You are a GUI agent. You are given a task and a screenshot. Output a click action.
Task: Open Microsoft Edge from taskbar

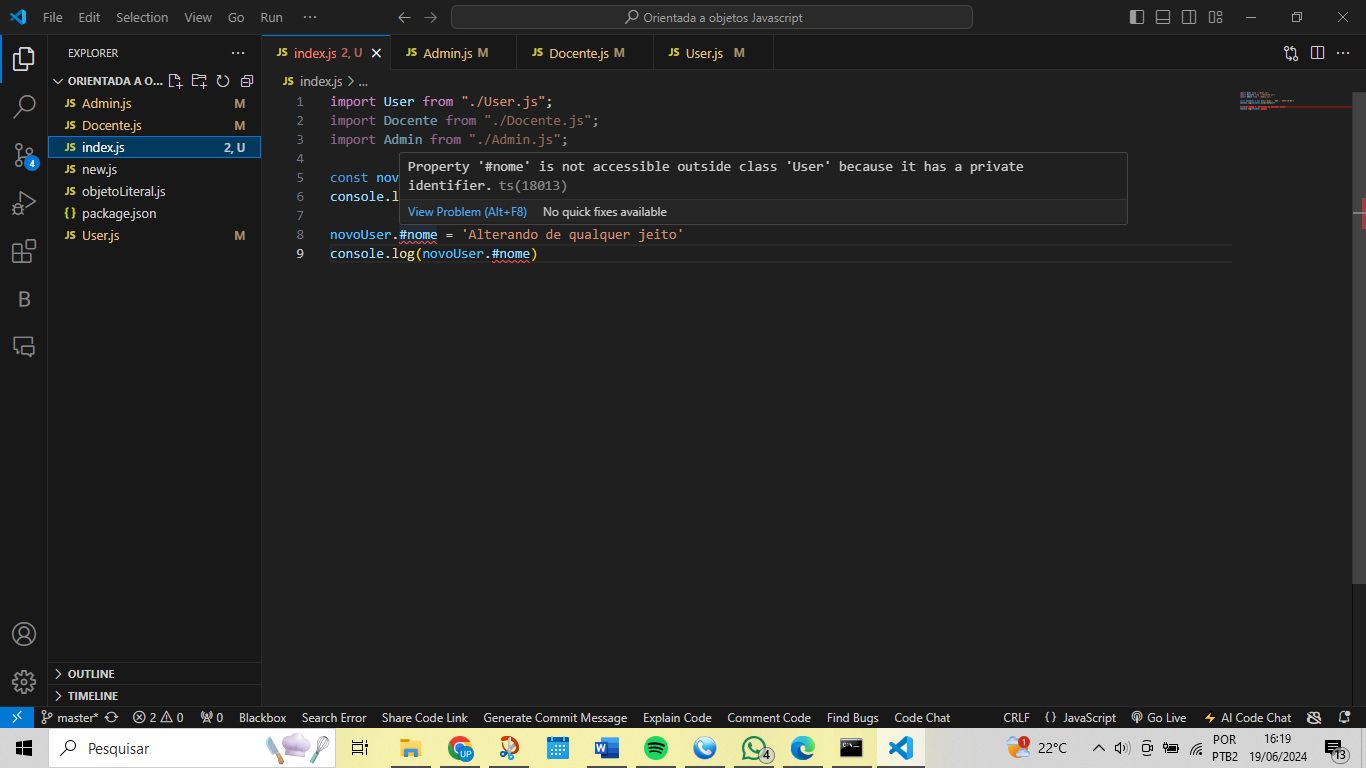[803, 747]
